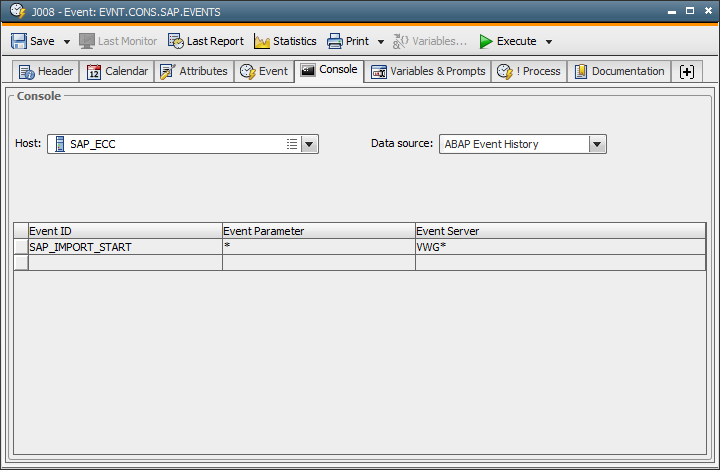Select the SAP_IMPORT_START cell
The height and width of the screenshot is (470, 720).
[x=125, y=247]
